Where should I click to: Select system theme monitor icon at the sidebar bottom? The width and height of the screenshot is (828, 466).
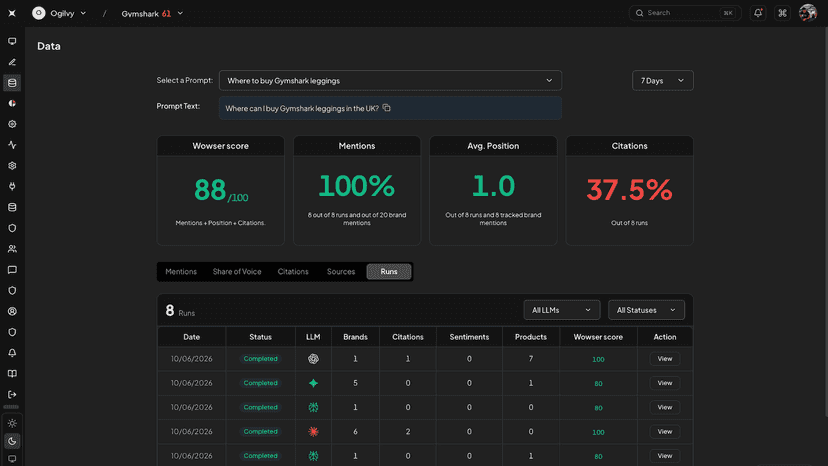point(12,459)
